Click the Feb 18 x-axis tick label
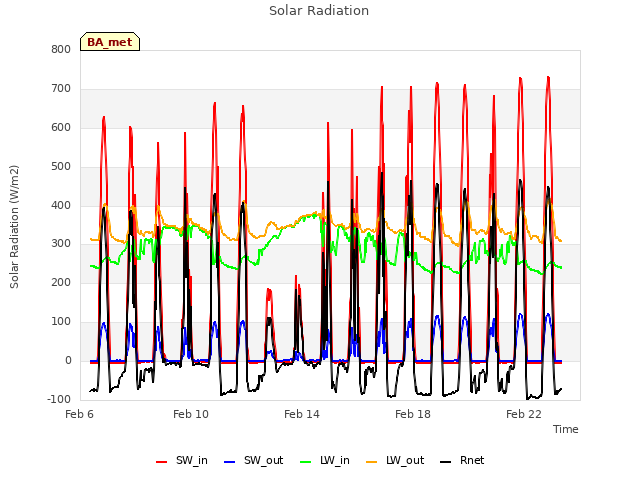 tap(413, 414)
